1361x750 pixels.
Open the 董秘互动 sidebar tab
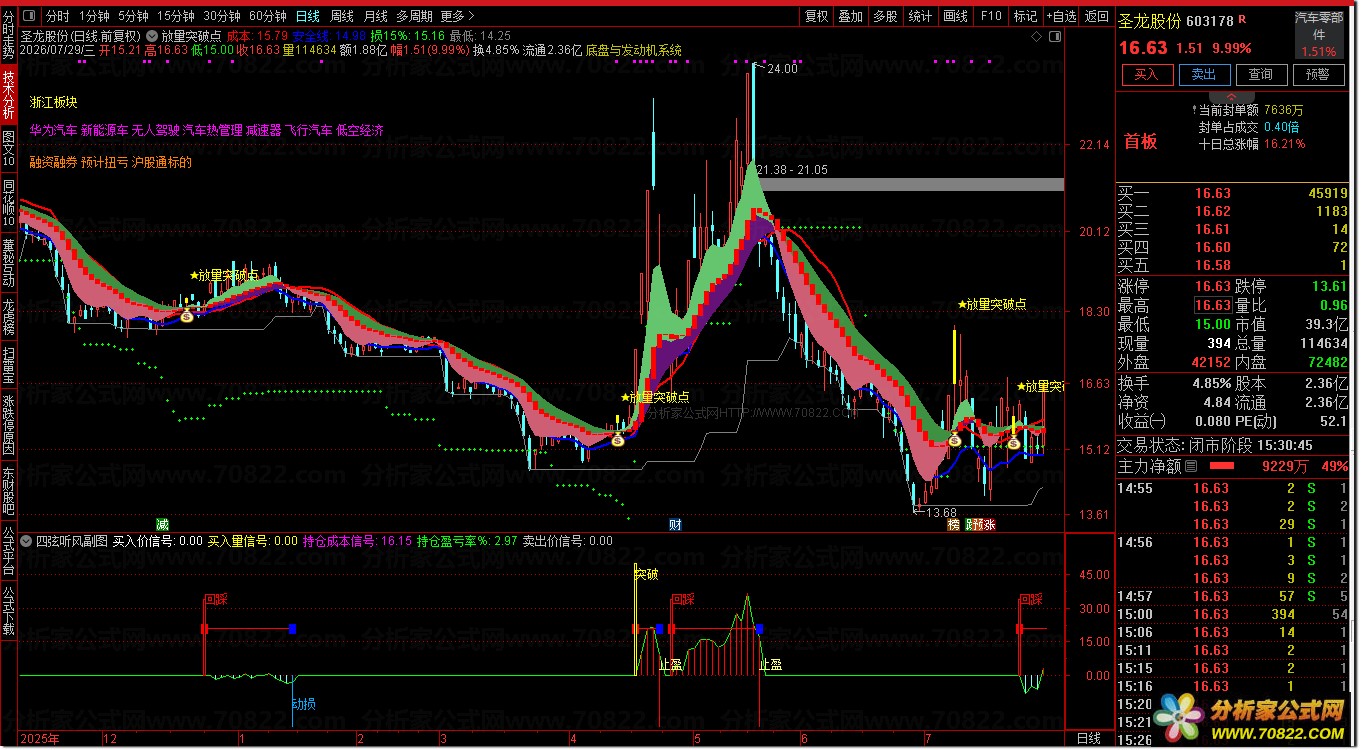coord(8,262)
